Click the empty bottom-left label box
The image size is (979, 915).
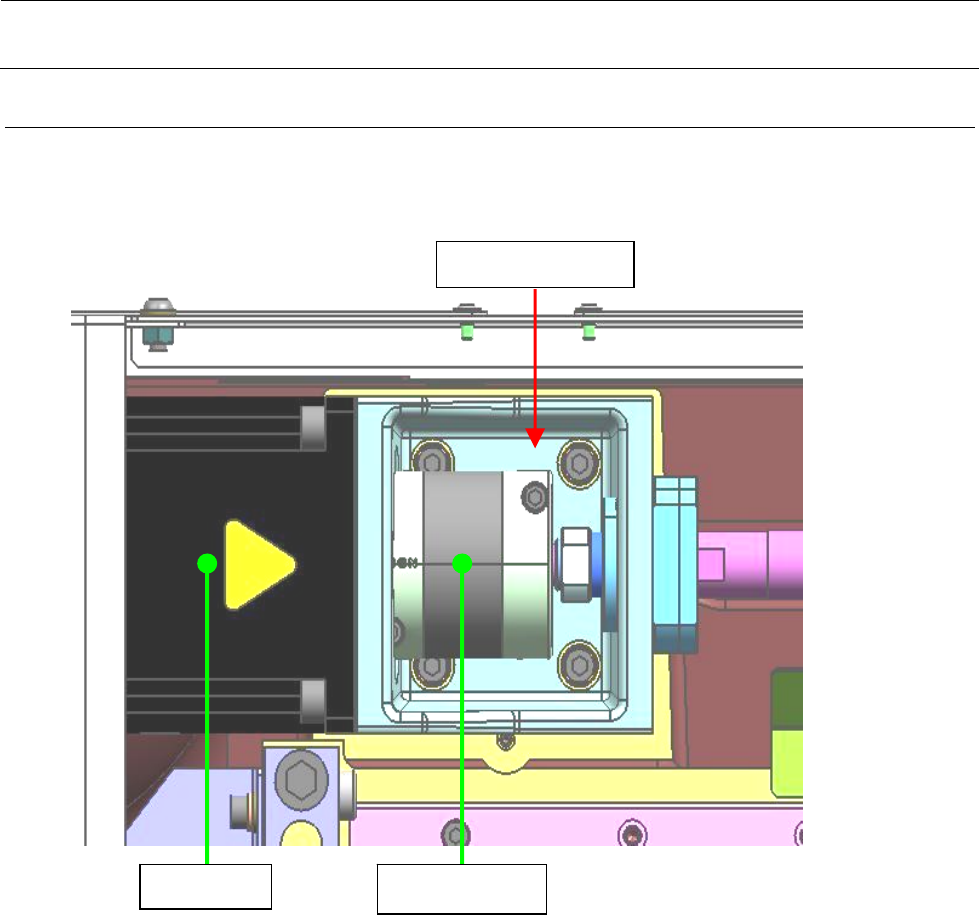tap(205, 887)
